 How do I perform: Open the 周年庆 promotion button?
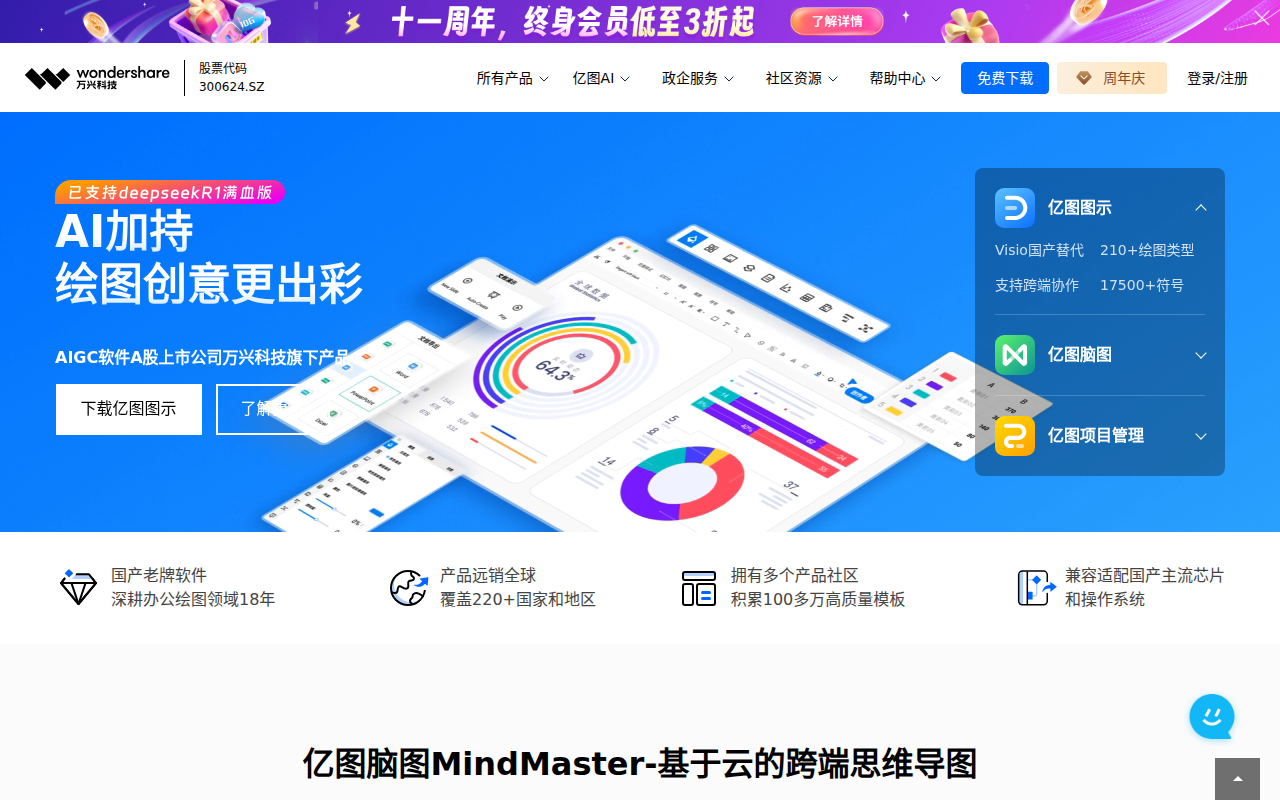pos(1112,78)
